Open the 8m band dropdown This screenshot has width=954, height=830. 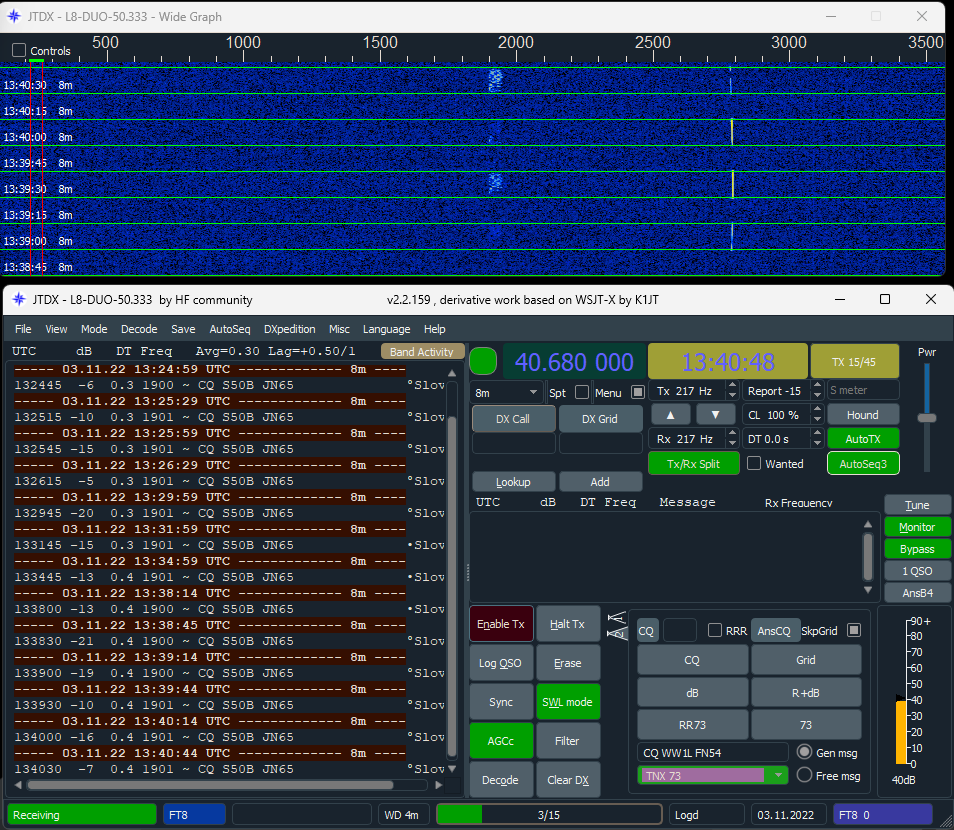click(507, 392)
